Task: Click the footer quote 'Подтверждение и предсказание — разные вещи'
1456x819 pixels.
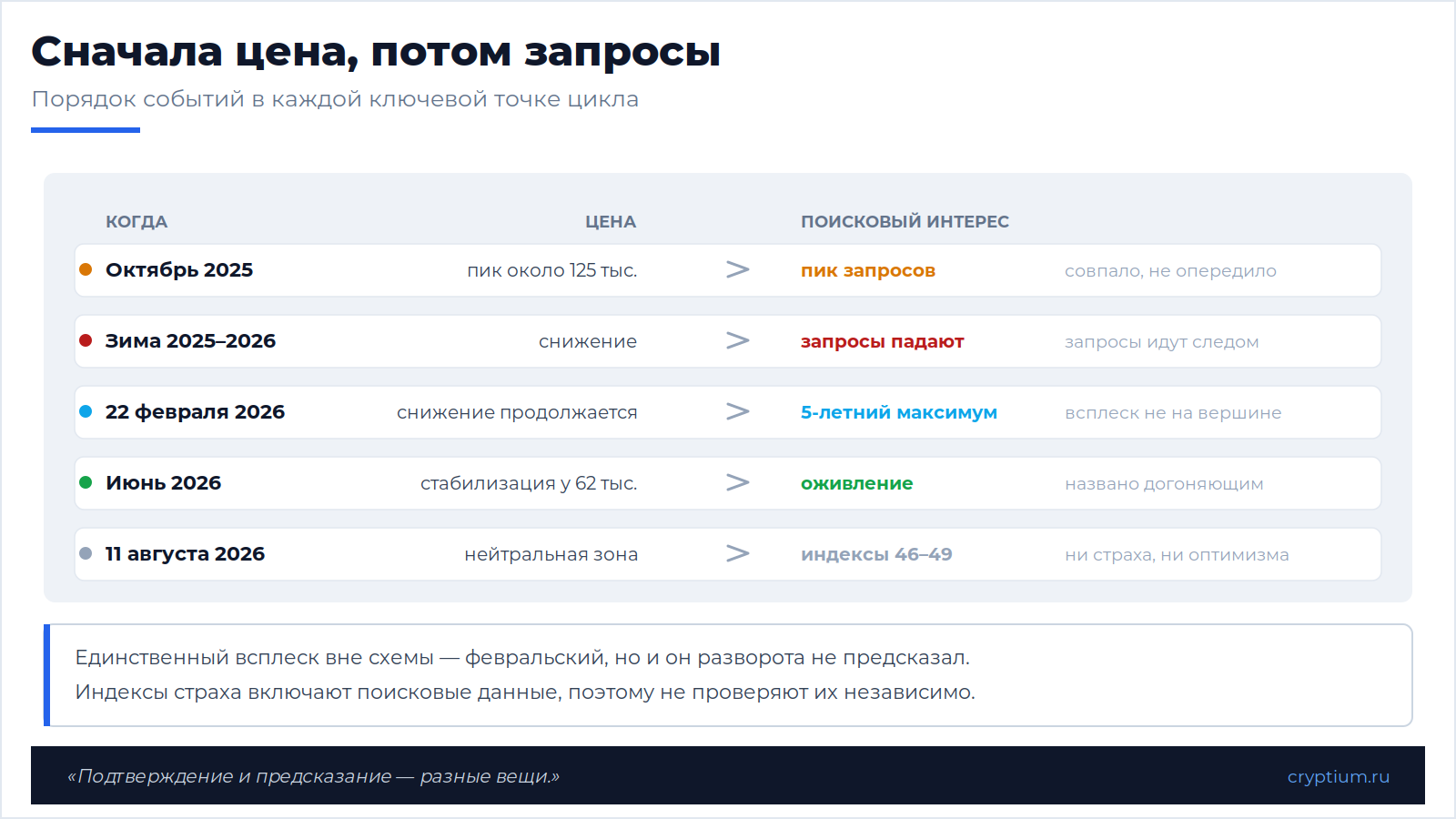Action: [x=313, y=776]
